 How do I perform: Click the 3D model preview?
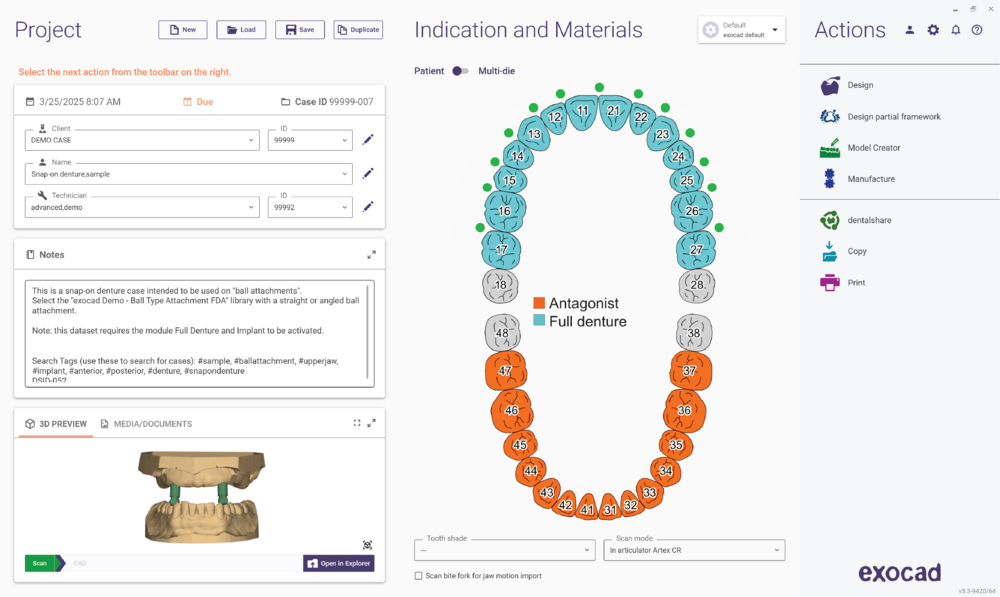pyautogui.click(x=202, y=496)
